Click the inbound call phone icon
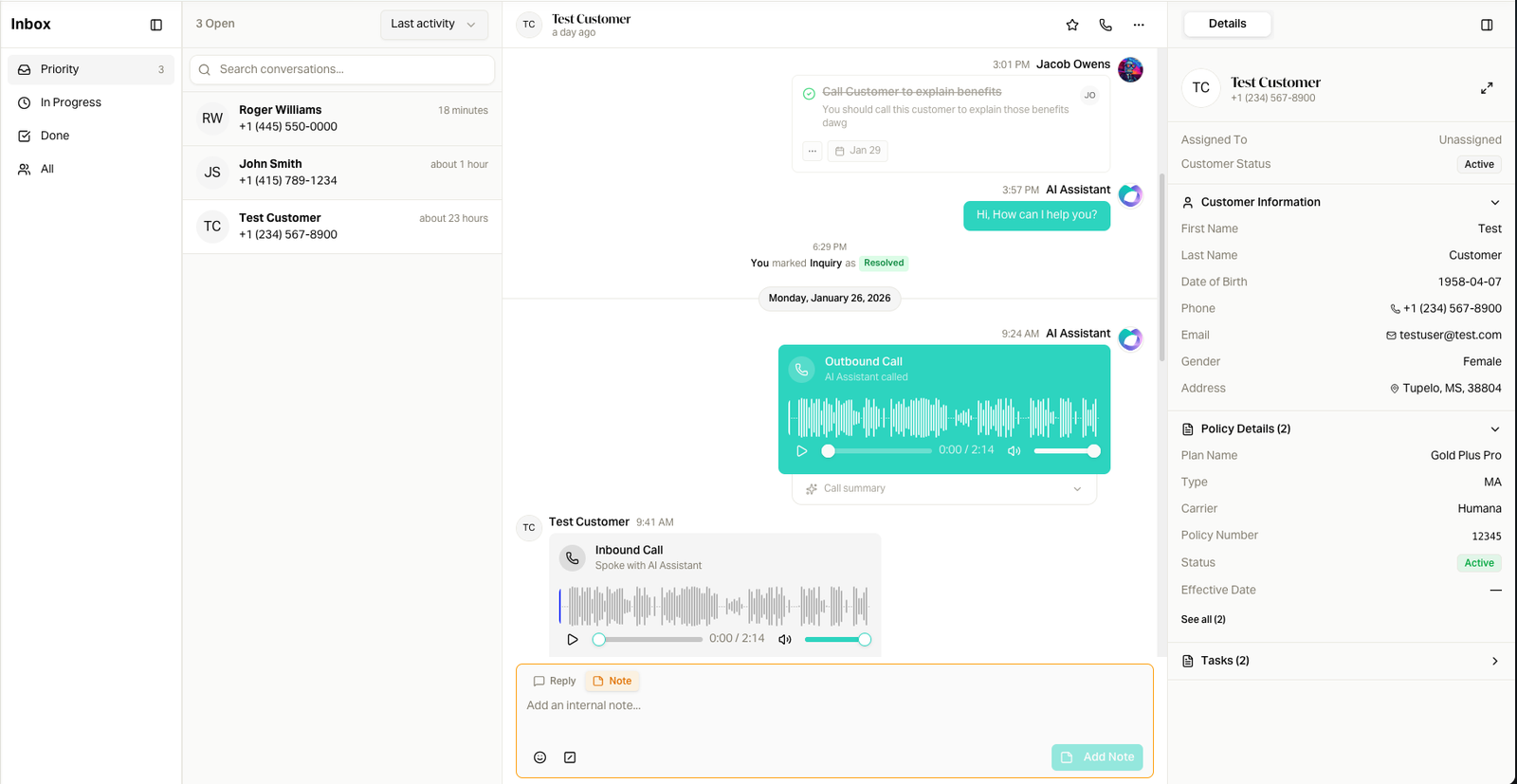The image size is (1517, 784). click(x=573, y=558)
